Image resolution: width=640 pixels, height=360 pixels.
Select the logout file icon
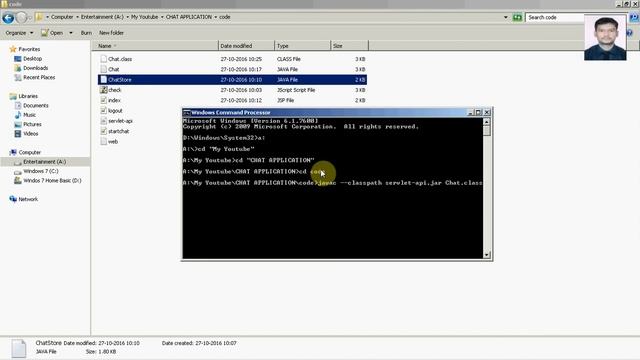click(104, 111)
